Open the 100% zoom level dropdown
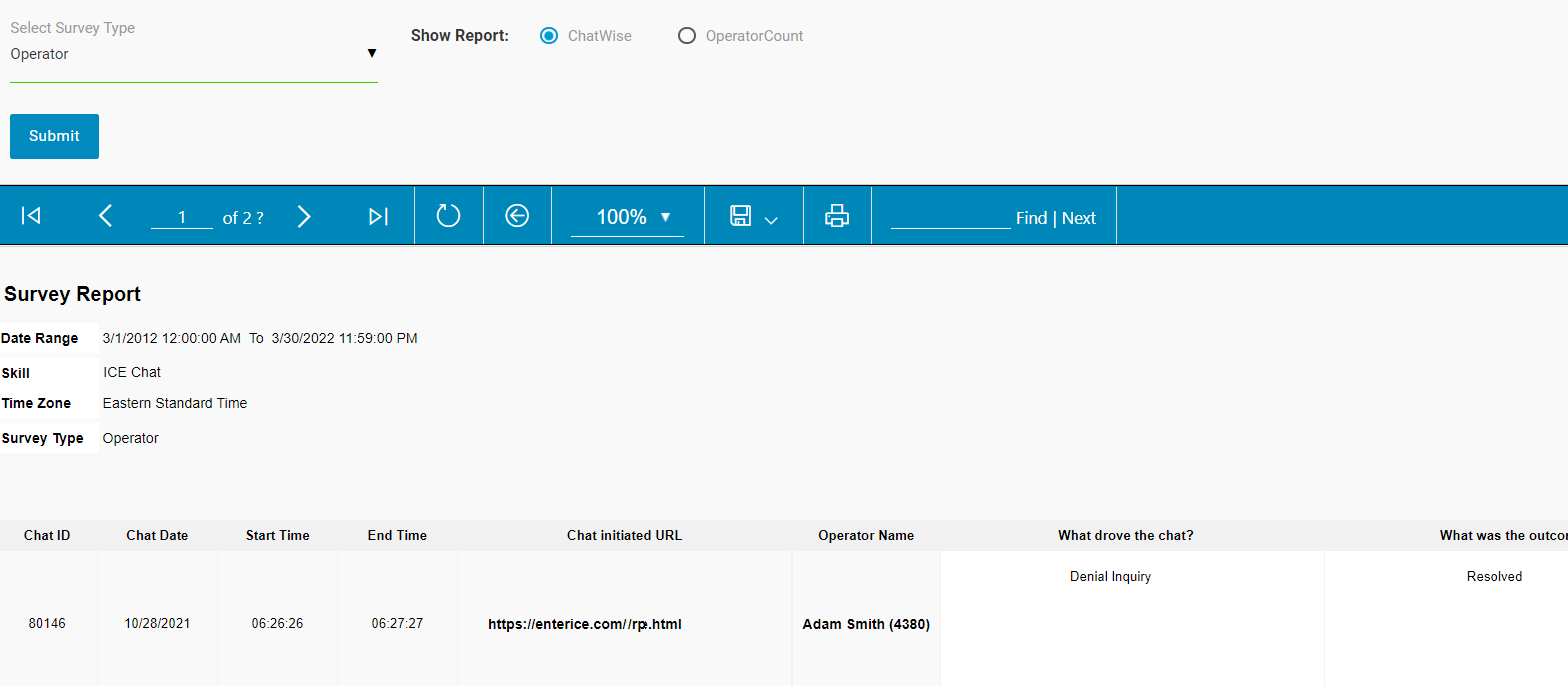1568x686 pixels. click(627, 217)
